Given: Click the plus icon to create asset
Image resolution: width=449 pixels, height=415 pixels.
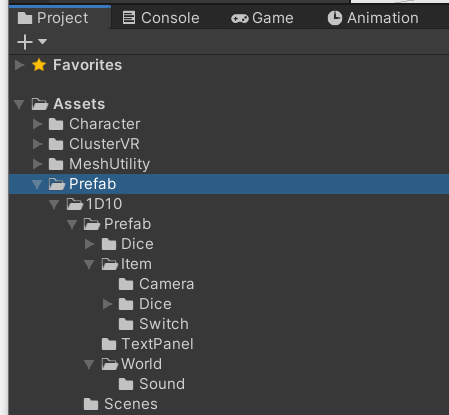Looking at the screenshot, I should [25, 42].
